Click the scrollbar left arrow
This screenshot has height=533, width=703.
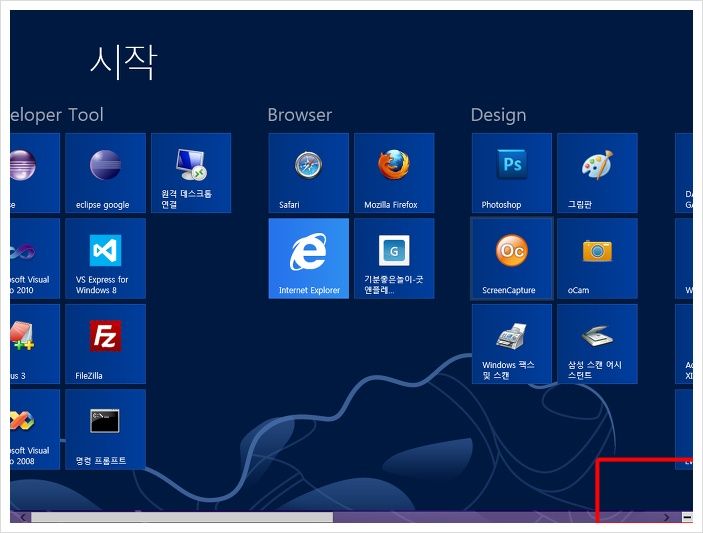tap(23, 517)
